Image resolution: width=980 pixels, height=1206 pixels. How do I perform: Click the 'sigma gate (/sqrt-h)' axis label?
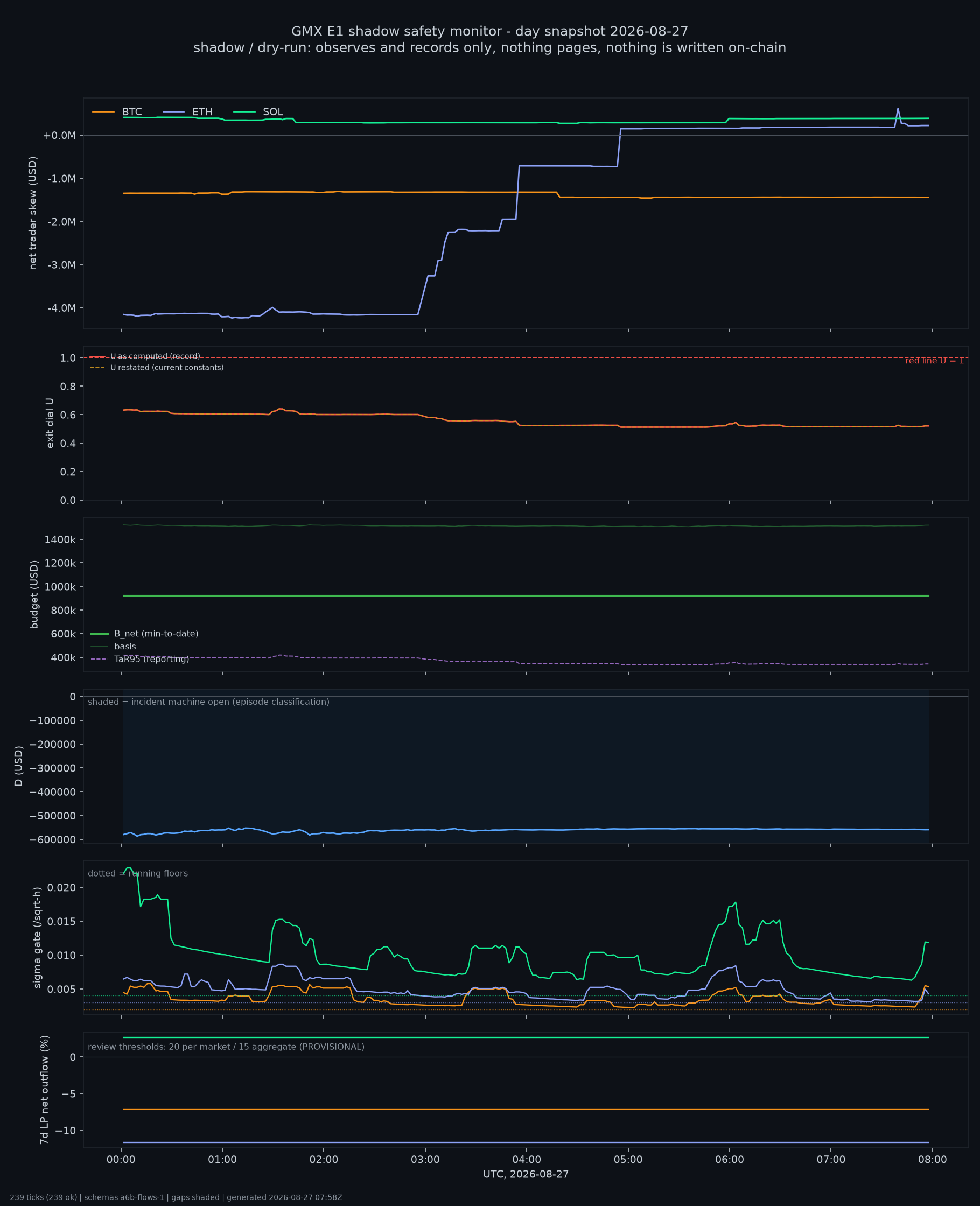37,938
